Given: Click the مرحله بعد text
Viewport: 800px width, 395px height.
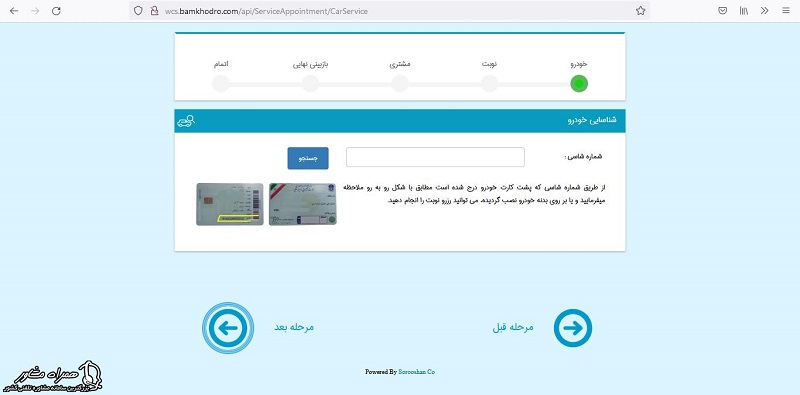Looking at the screenshot, I should [294, 327].
